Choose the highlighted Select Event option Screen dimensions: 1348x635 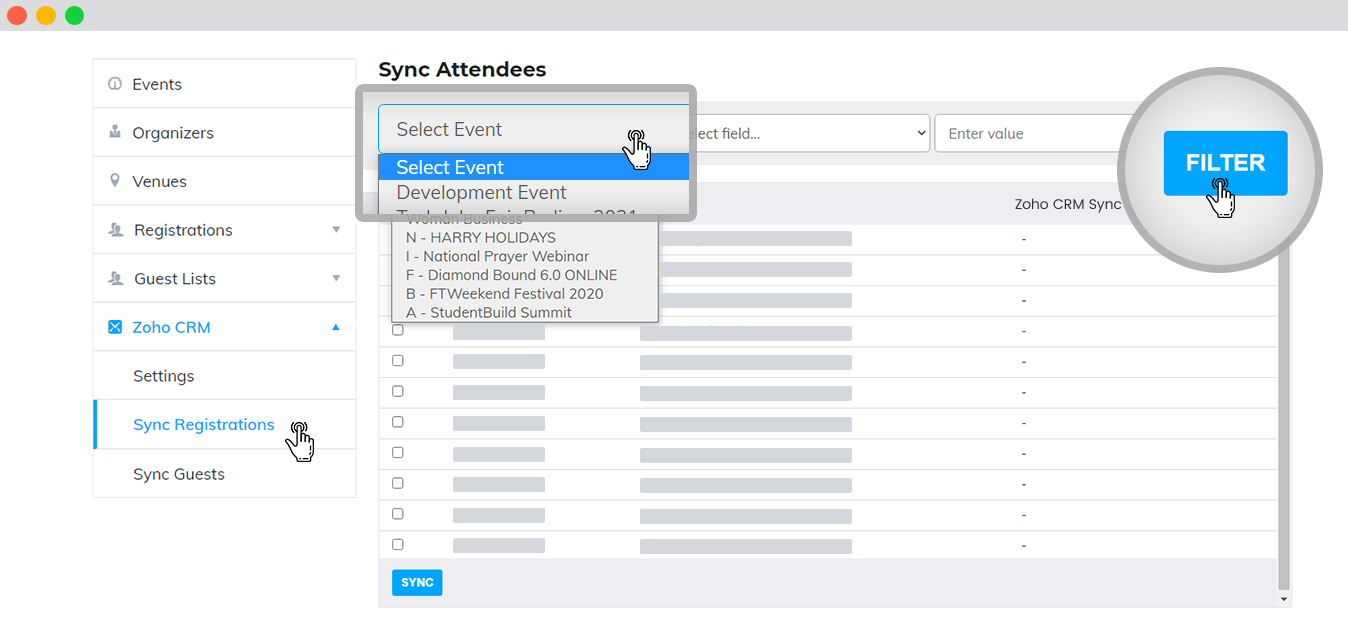click(534, 167)
